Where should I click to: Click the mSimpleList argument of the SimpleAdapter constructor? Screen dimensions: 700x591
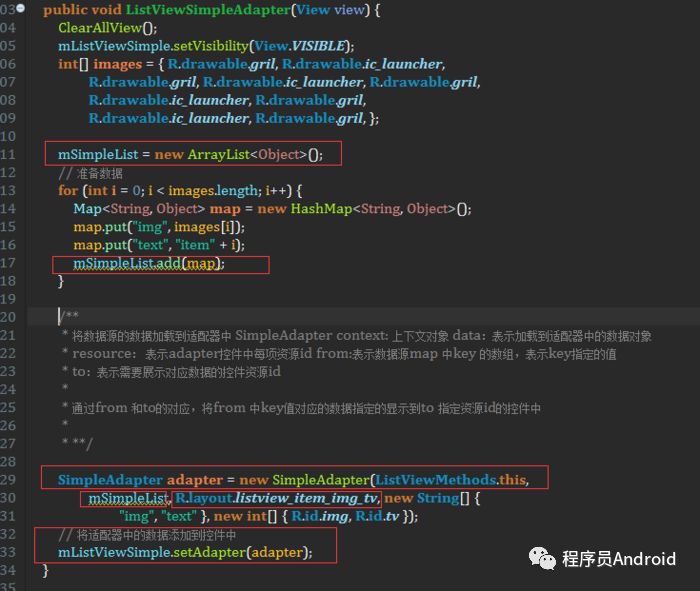[x=128, y=498]
